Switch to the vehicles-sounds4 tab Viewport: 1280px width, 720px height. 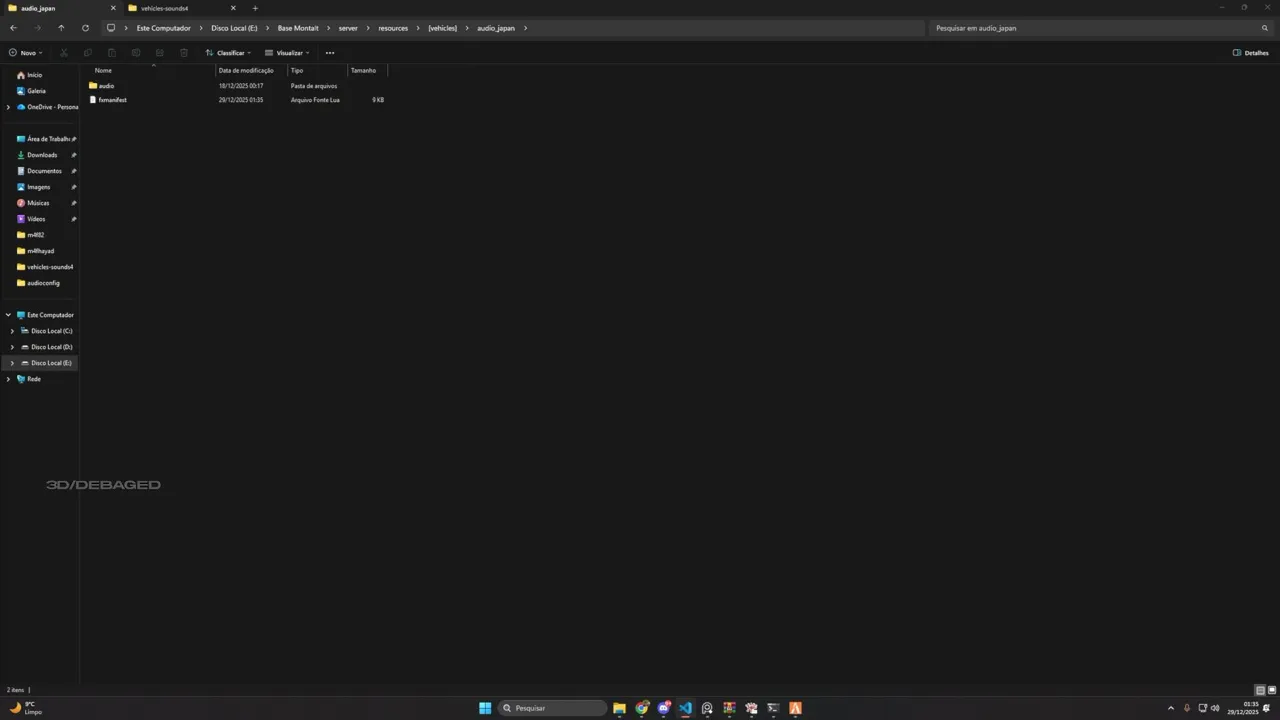click(x=180, y=8)
